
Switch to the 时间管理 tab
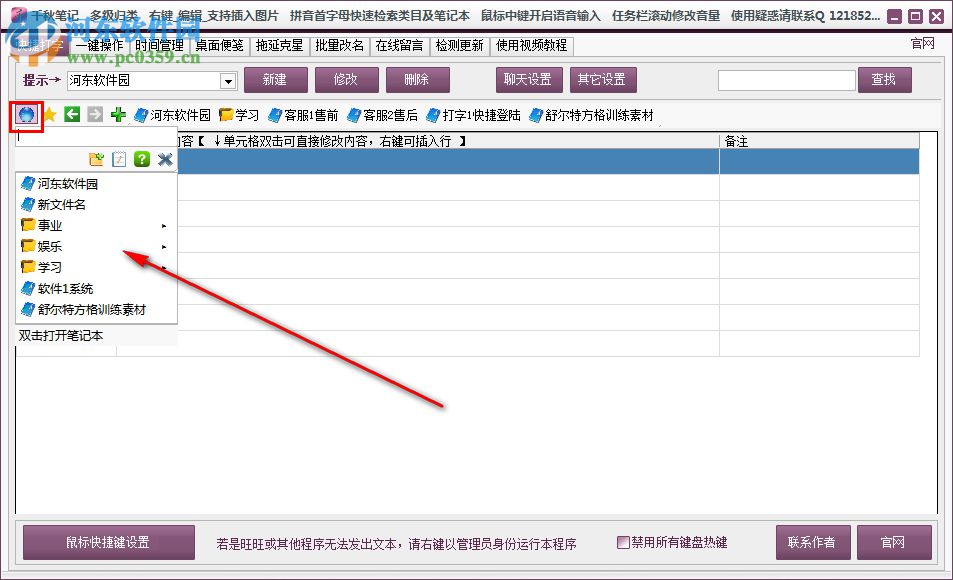(x=157, y=45)
